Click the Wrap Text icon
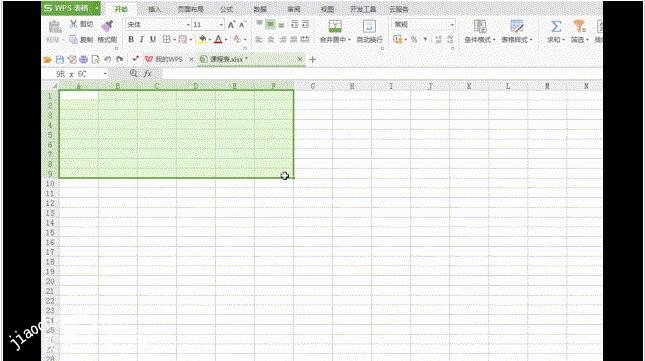Screen dimensions: 645x361 click(369, 26)
